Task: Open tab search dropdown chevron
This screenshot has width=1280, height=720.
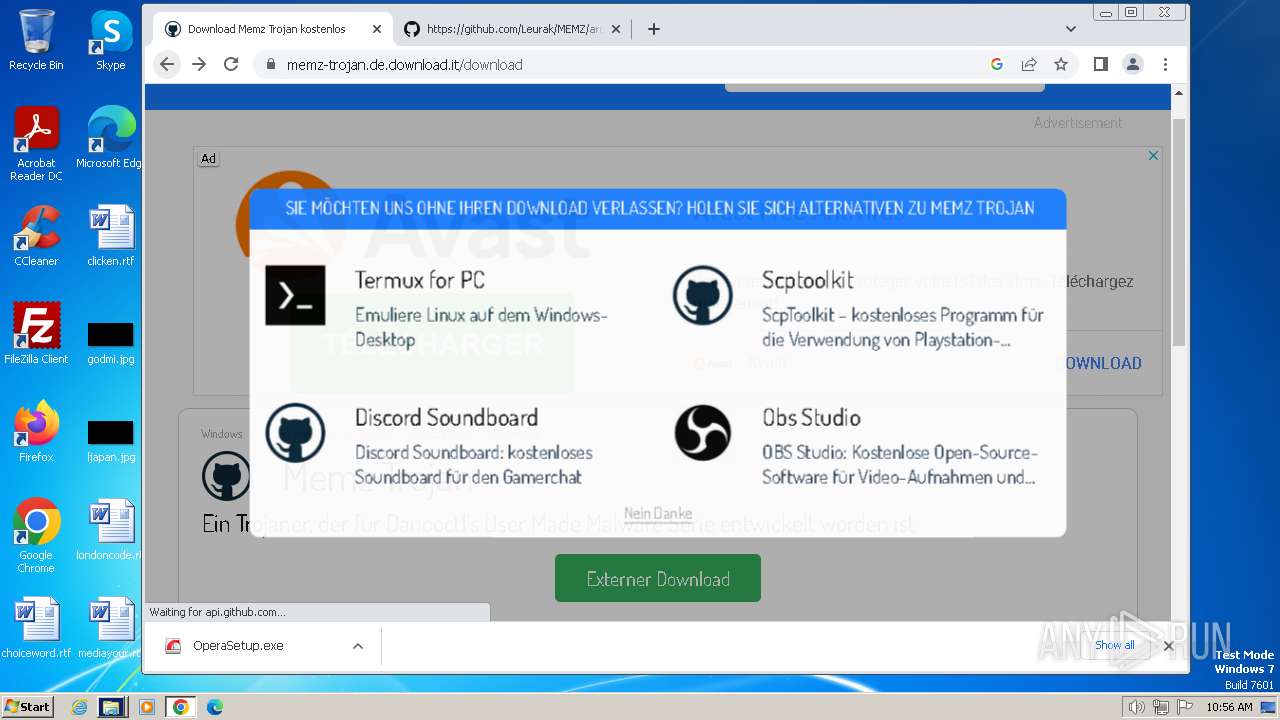Action: [x=1071, y=29]
